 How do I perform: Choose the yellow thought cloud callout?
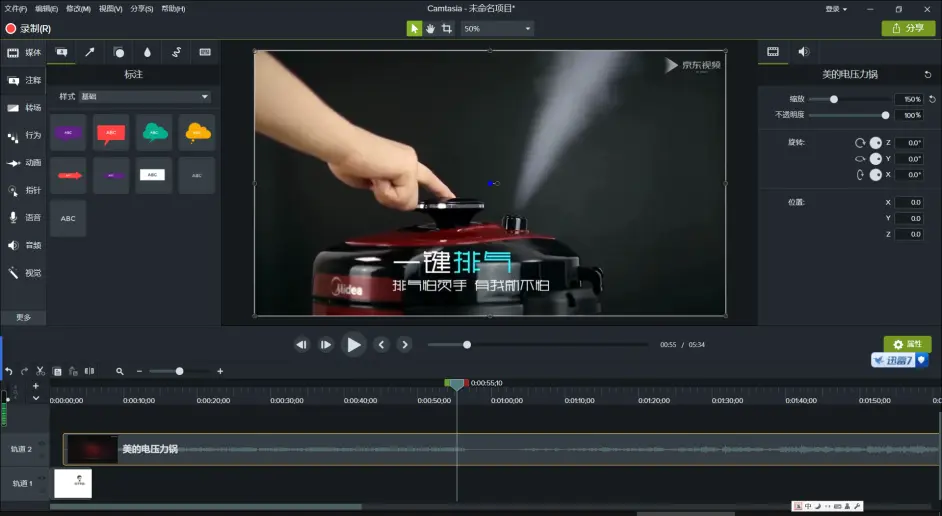197,132
